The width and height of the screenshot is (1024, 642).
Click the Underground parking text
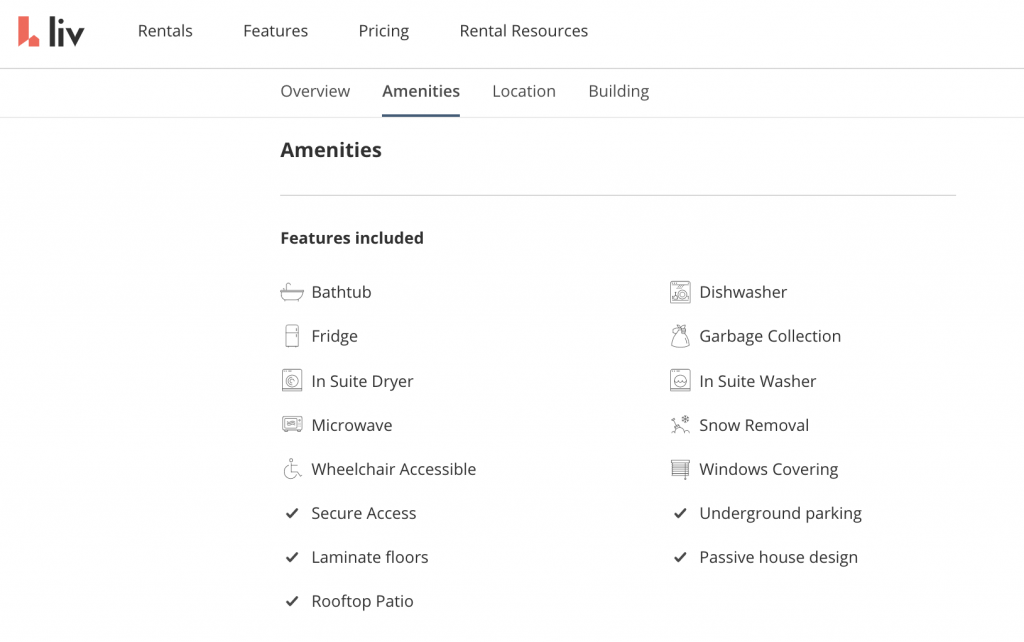point(780,514)
